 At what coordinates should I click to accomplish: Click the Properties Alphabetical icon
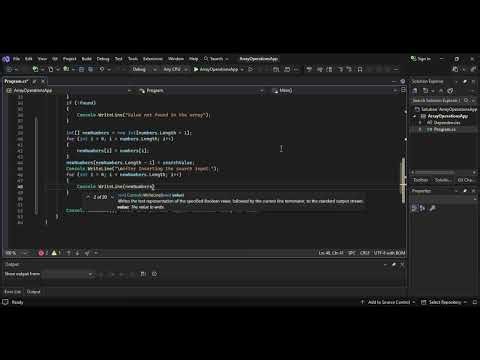click(x=422, y=208)
